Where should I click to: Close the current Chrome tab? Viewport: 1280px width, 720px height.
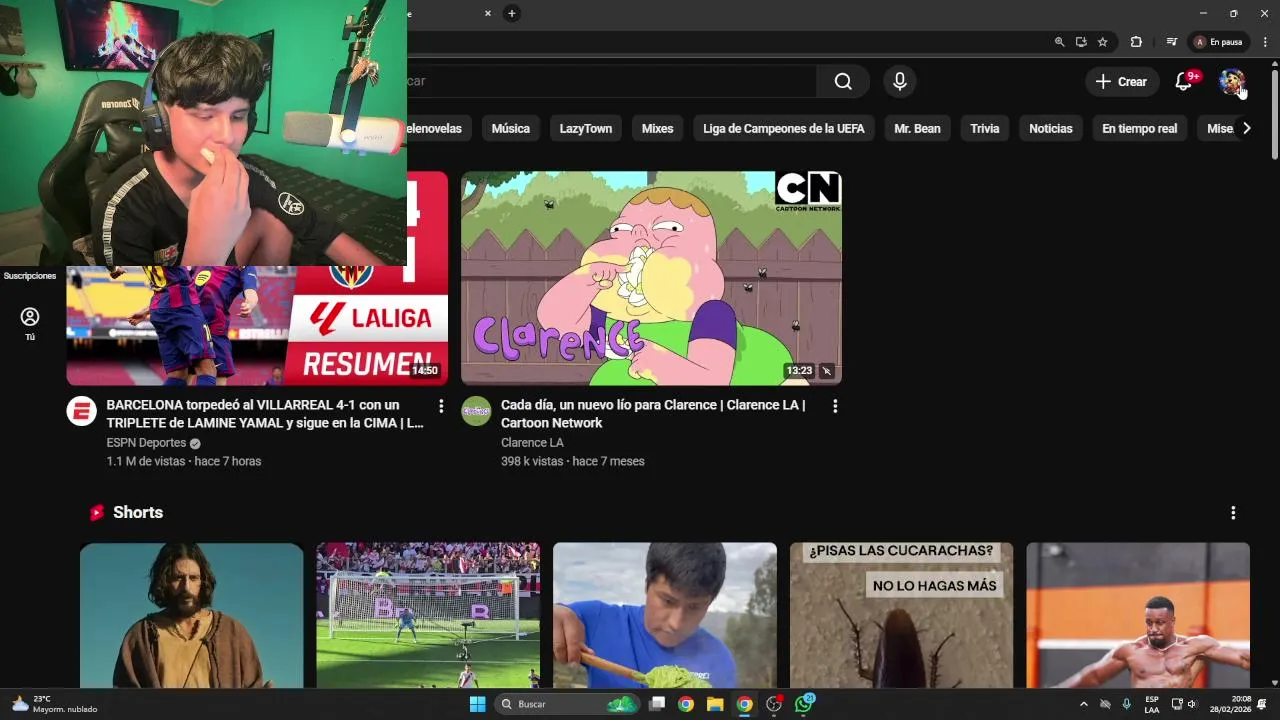click(x=488, y=13)
